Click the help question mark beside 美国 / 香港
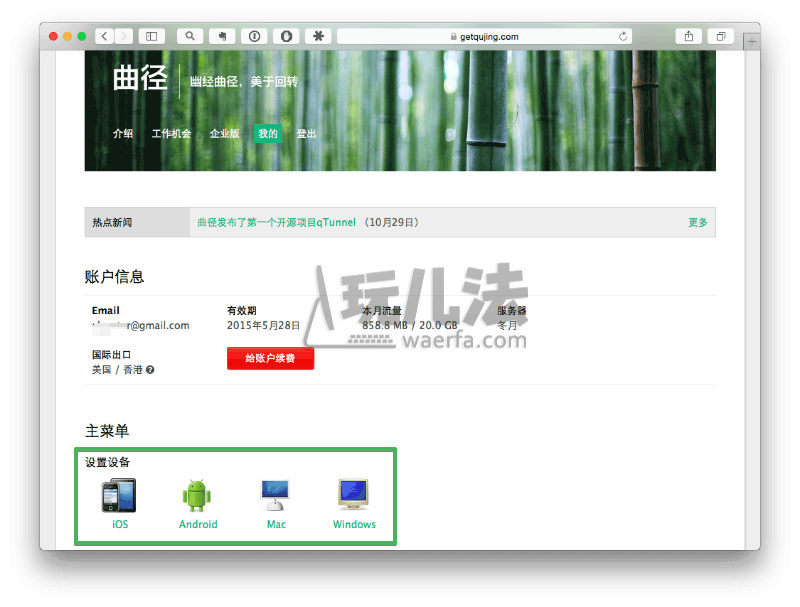The image size is (800, 607). click(x=150, y=370)
